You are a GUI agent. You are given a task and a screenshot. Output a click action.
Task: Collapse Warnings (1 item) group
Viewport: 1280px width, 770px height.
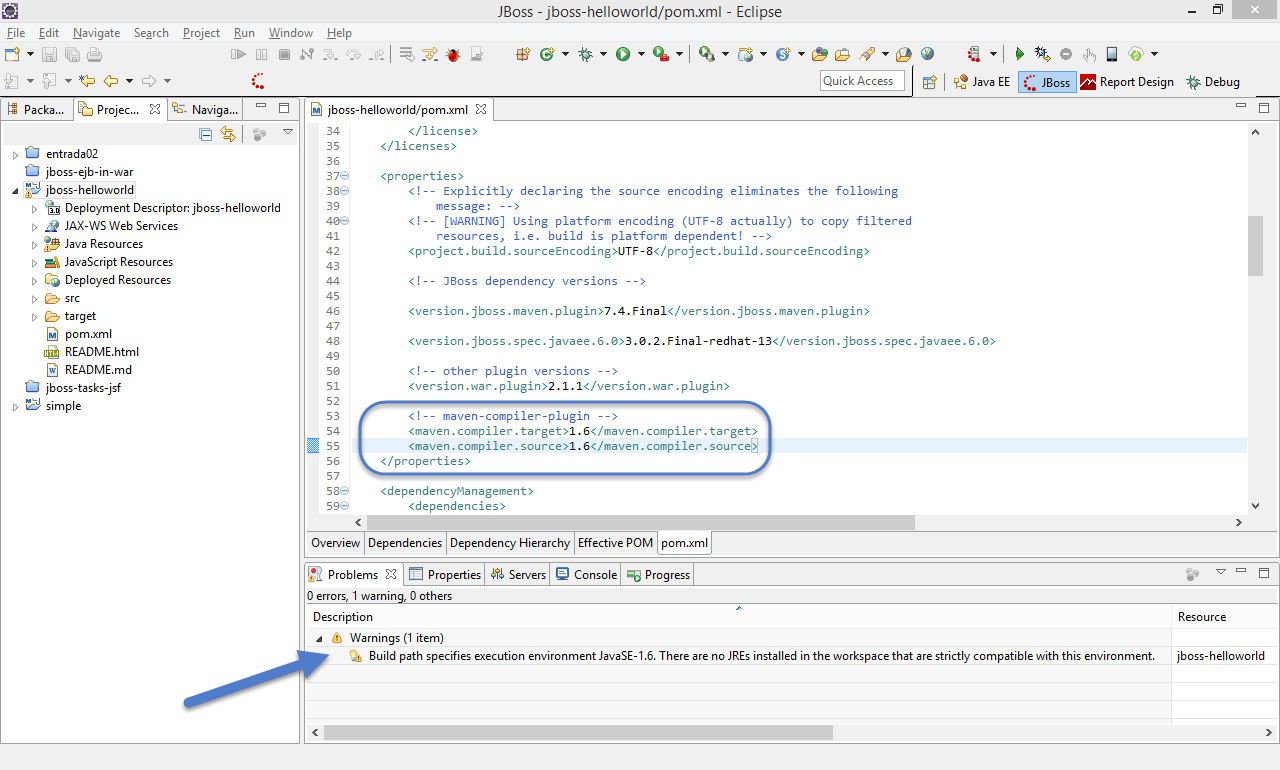(319, 638)
